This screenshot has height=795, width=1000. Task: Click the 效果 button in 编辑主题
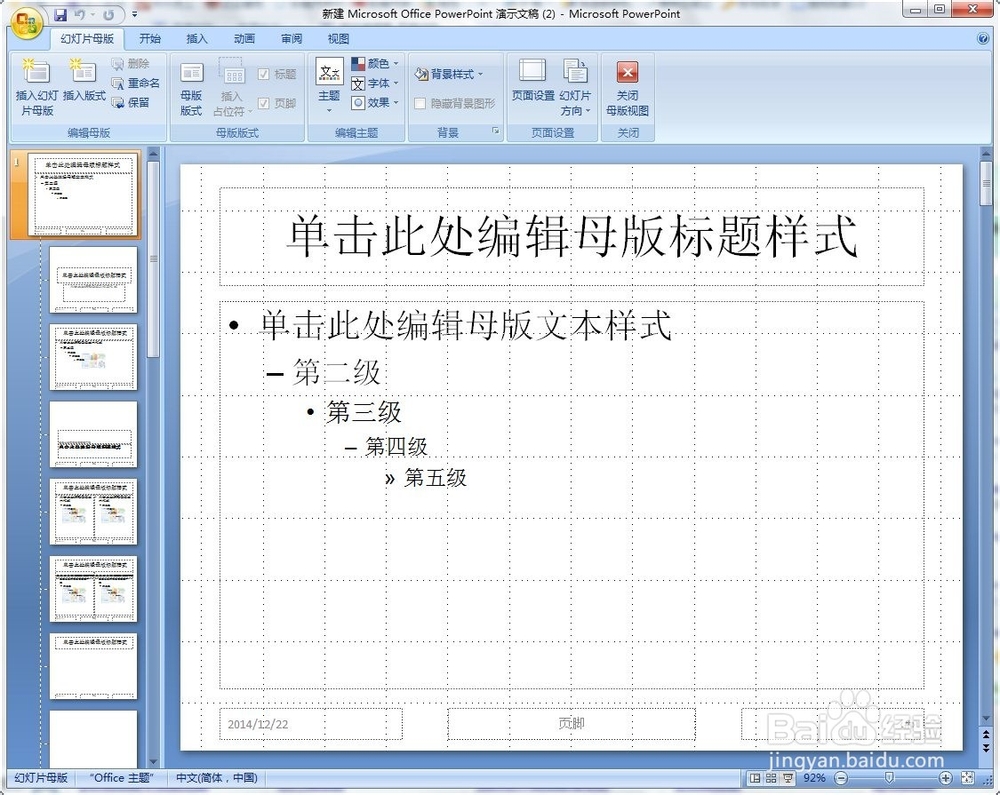tap(375, 100)
